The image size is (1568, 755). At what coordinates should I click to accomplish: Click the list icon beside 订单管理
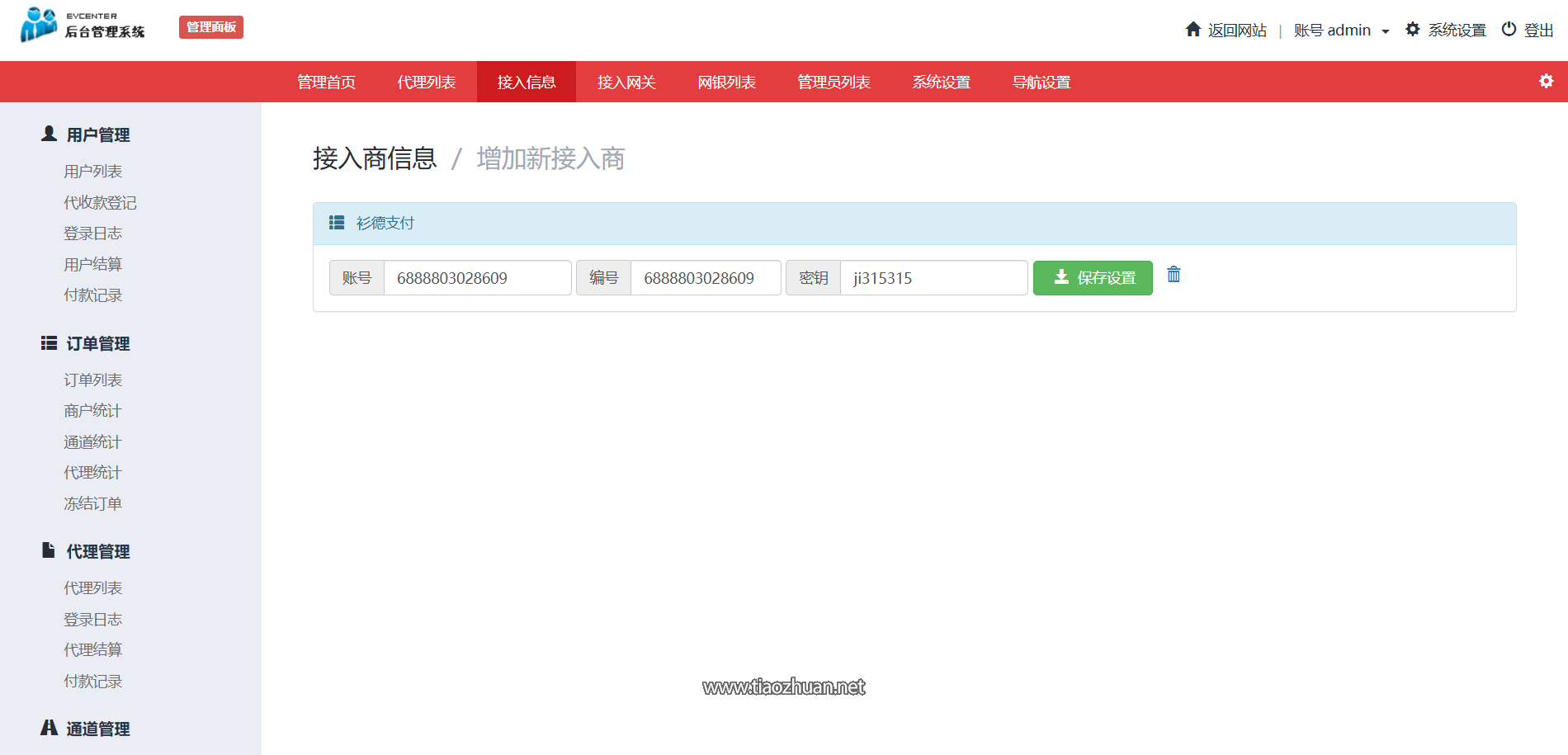click(x=47, y=342)
